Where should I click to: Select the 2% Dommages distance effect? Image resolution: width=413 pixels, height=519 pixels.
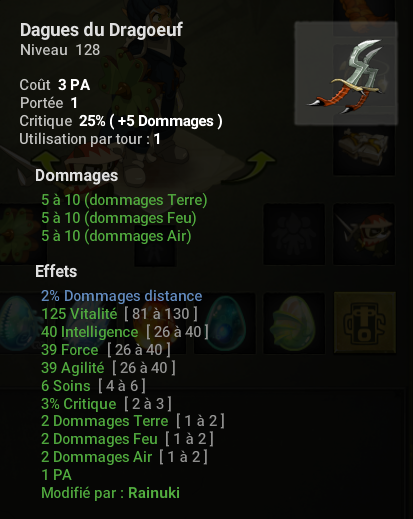(122, 296)
